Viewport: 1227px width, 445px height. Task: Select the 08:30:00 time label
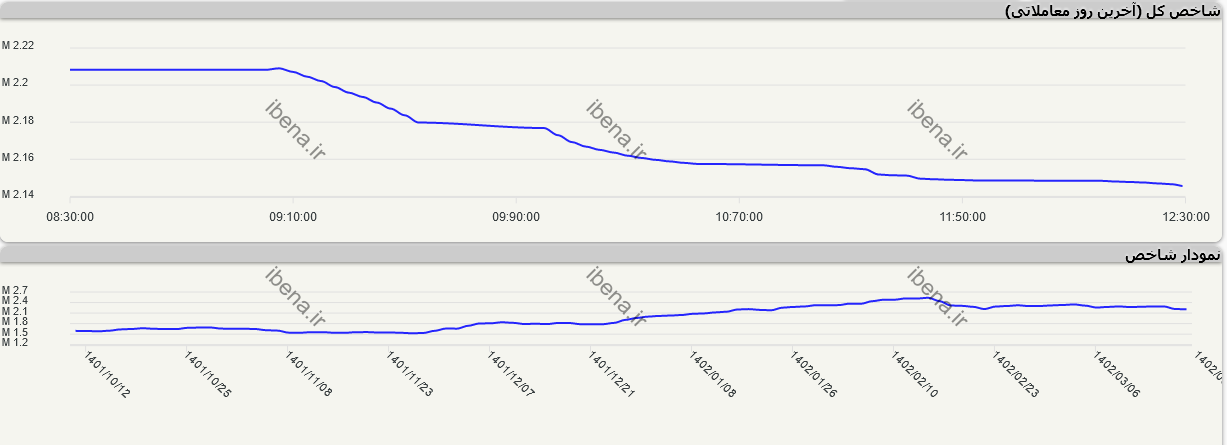[71, 217]
